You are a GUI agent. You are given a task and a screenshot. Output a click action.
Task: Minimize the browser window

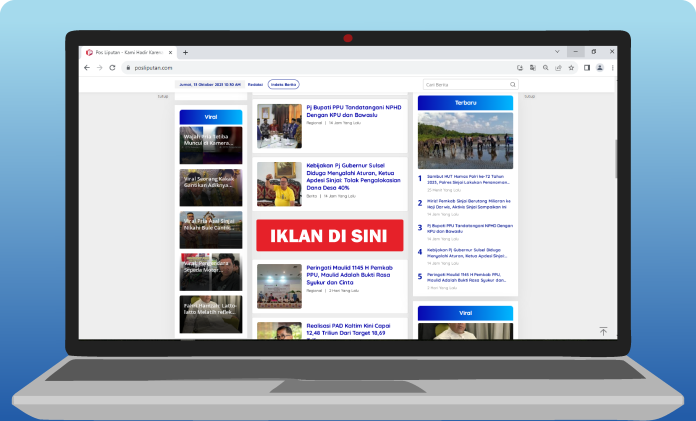coord(576,52)
